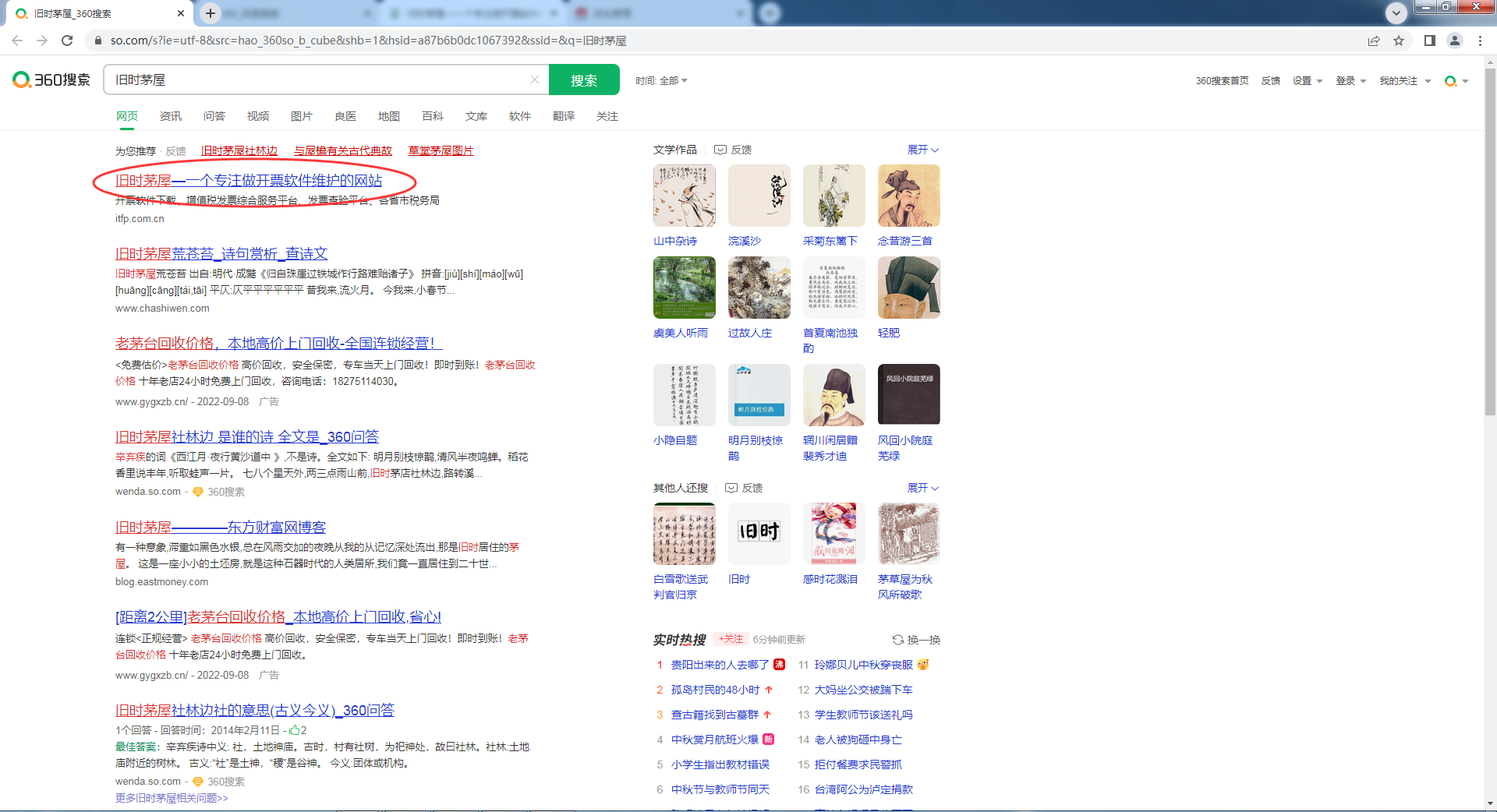Switch to the 问答 tab

coord(214,116)
